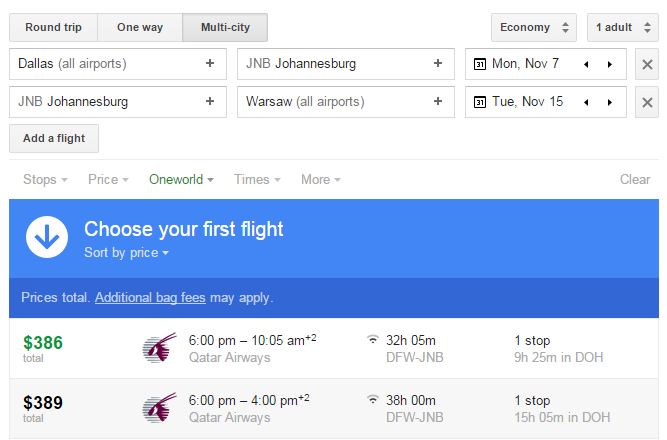Click the calendar icon beside Mon, Nov 7
The height and width of the screenshot is (440, 667).
[479, 64]
